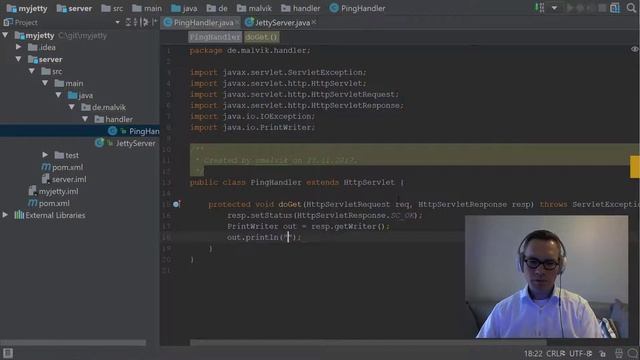The height and width of the screenshot is (360, 640).
Task: Collapse the server module node
Action: (x=18, y=59)
